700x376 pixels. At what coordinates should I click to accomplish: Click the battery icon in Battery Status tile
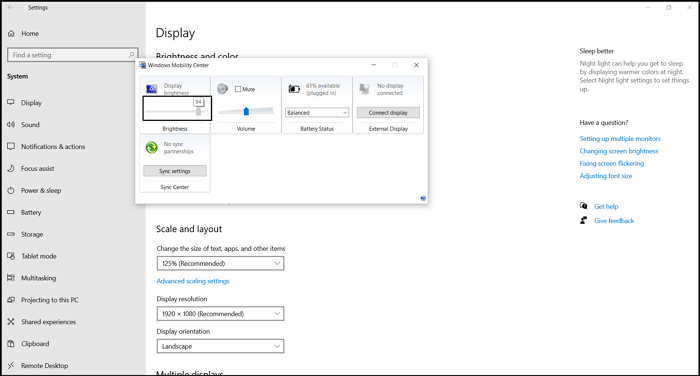pyautogui.click(x=294, y=89)
